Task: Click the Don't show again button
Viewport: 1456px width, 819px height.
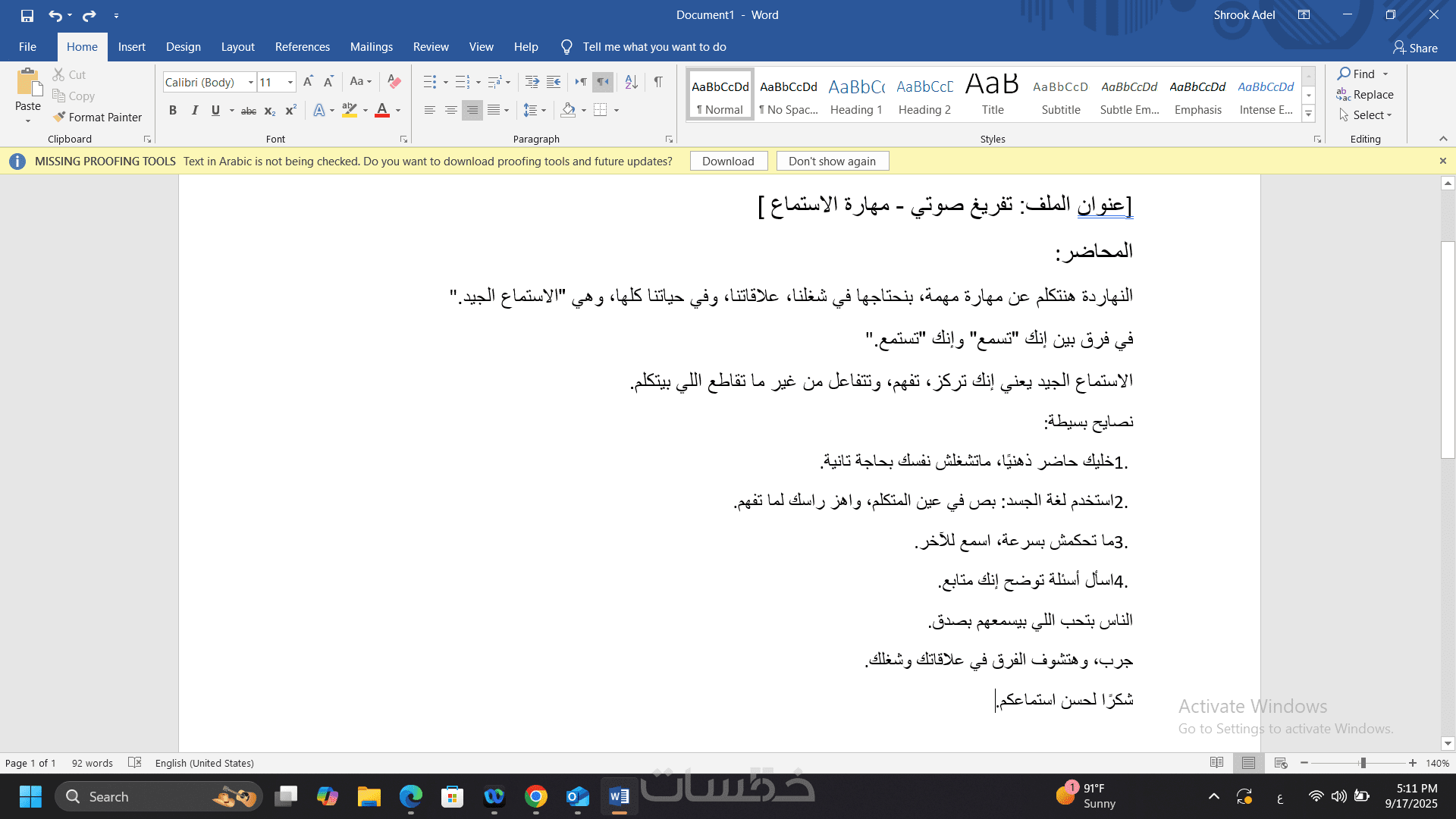Action: click(832, 161)
